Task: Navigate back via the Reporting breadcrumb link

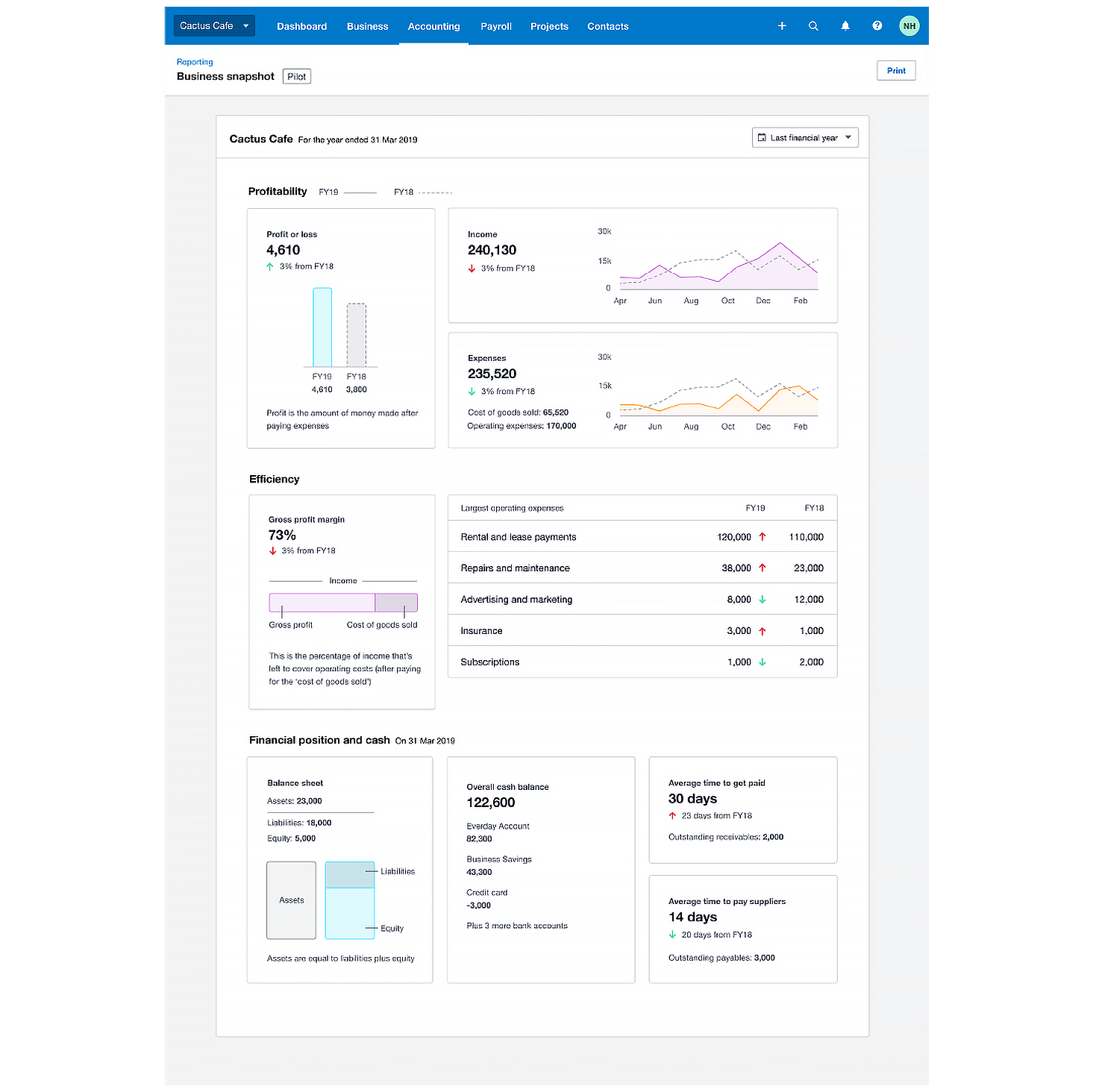Action: coord(195,61)
